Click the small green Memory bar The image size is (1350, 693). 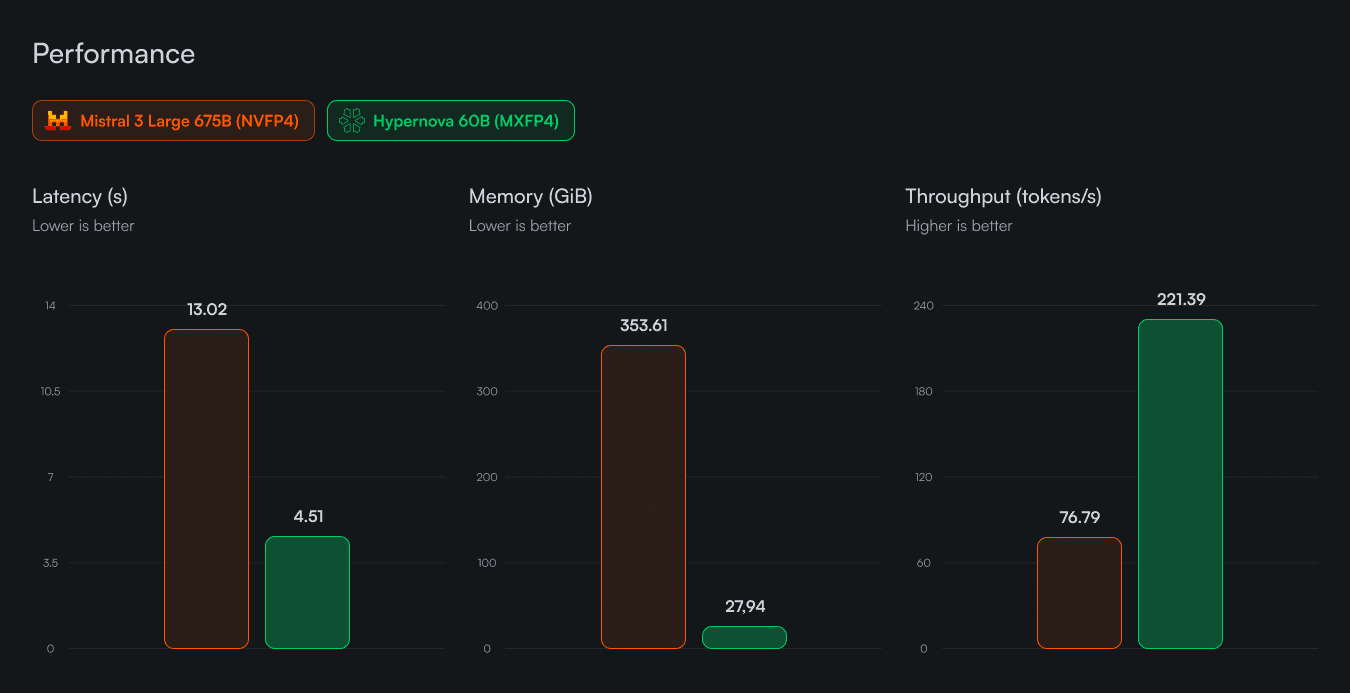[744, 637]
